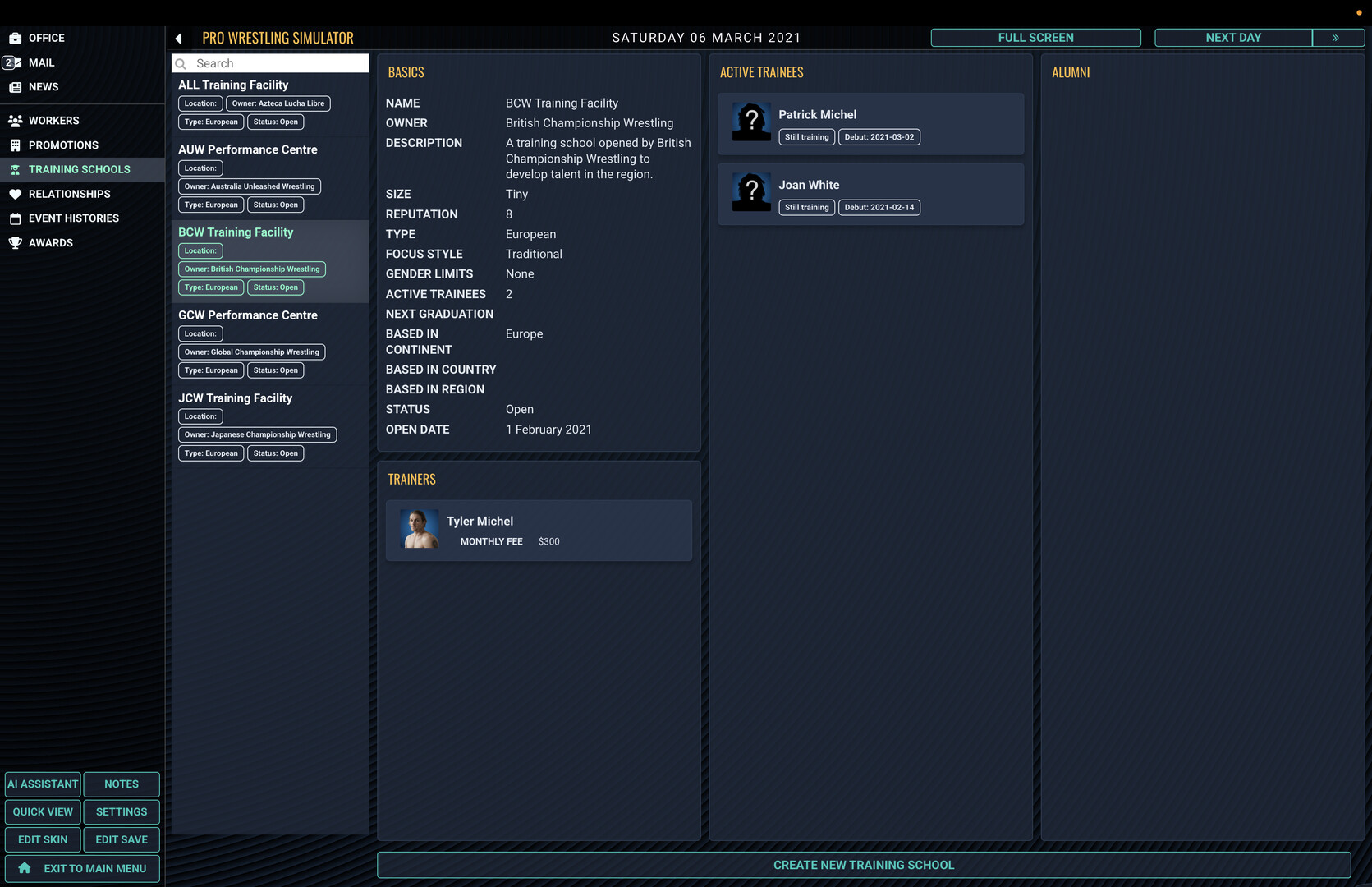Open the Training Schools menu item

coord(79,169)
